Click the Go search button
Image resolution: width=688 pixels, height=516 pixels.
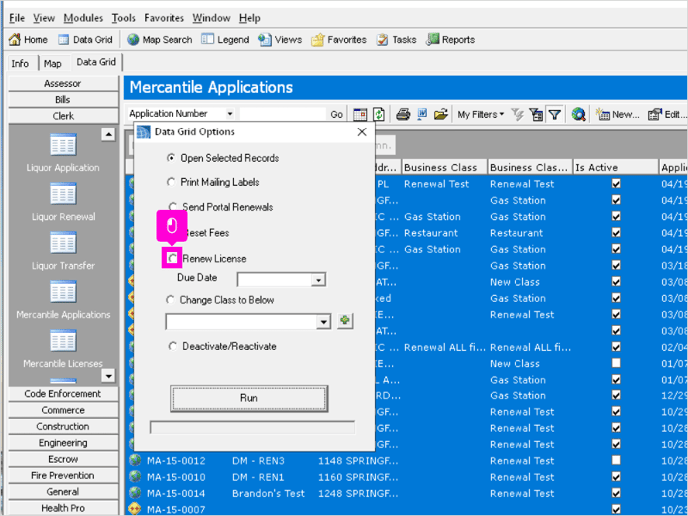pos(337,115)
